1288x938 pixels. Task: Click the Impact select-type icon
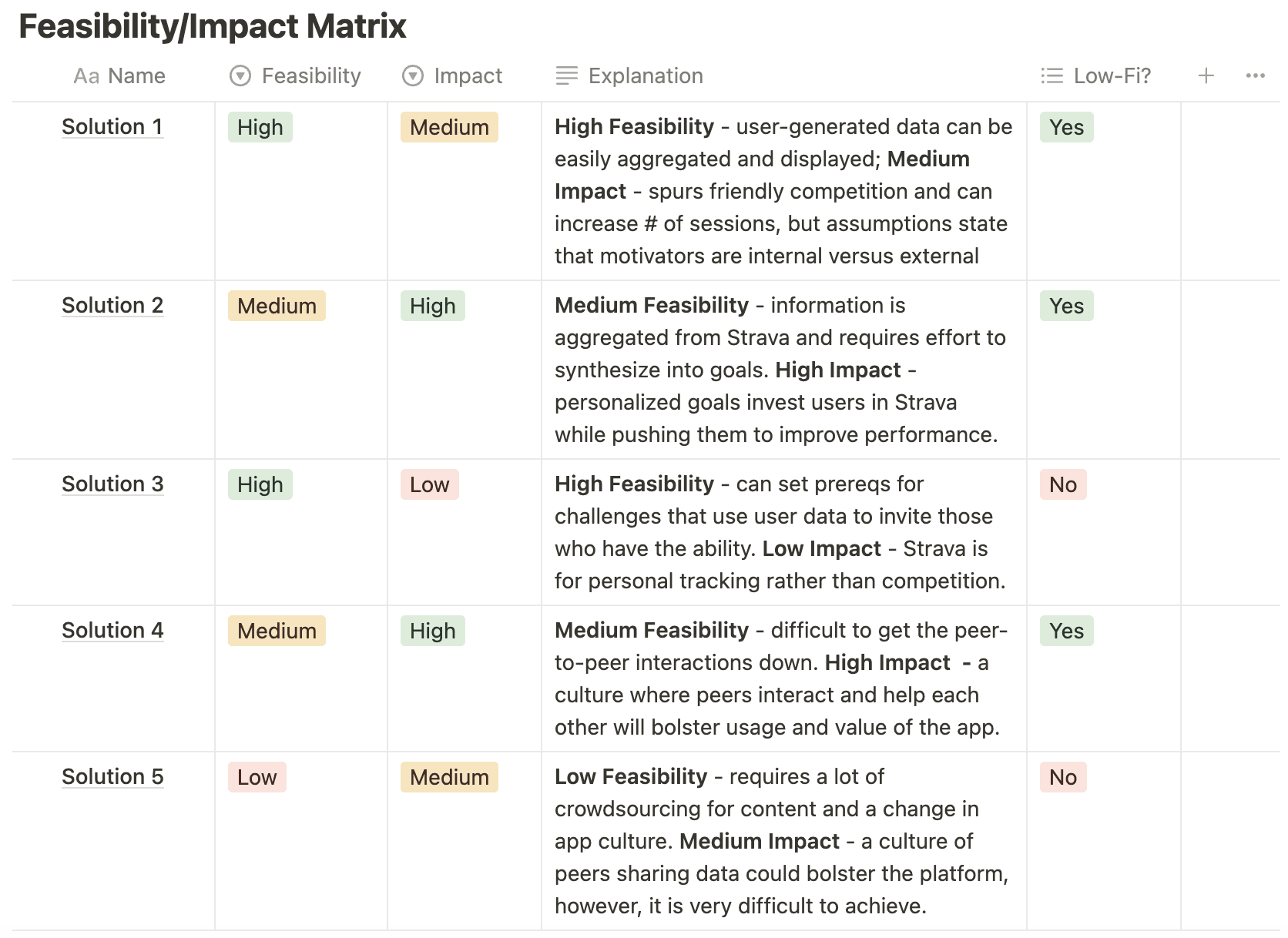click(413, 75)
